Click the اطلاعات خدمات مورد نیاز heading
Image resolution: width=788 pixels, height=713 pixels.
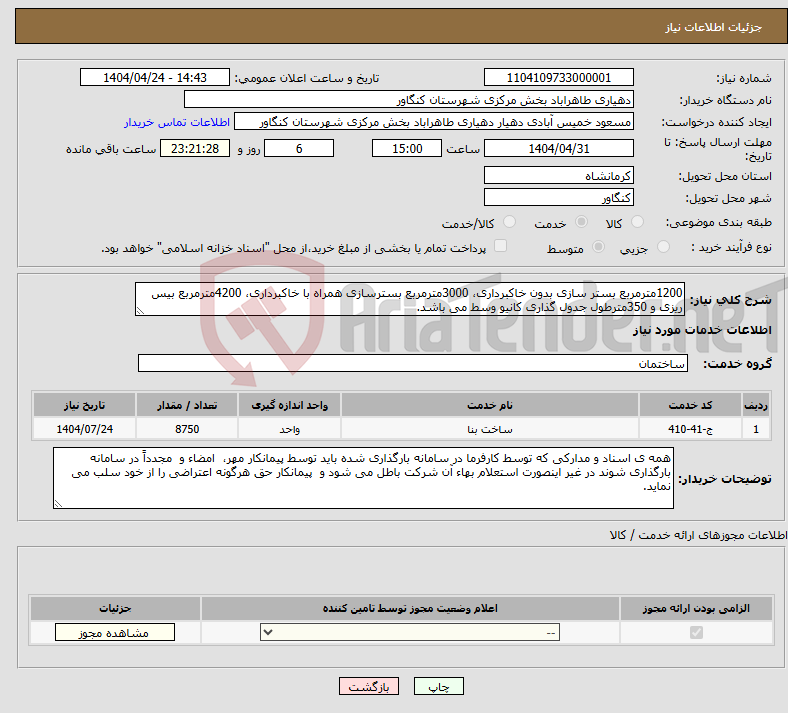(702, 330)
